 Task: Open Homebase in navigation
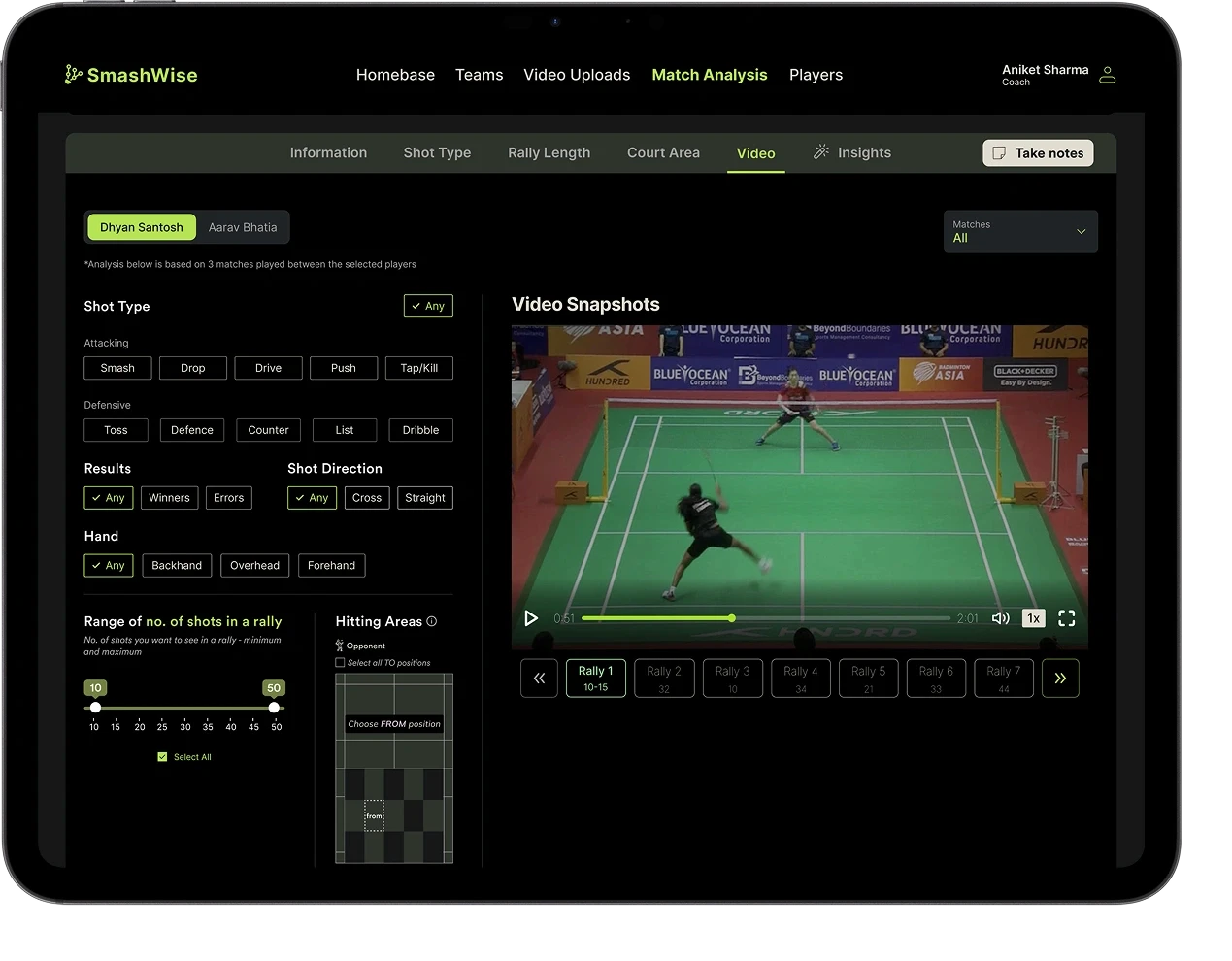click(395, 75)
